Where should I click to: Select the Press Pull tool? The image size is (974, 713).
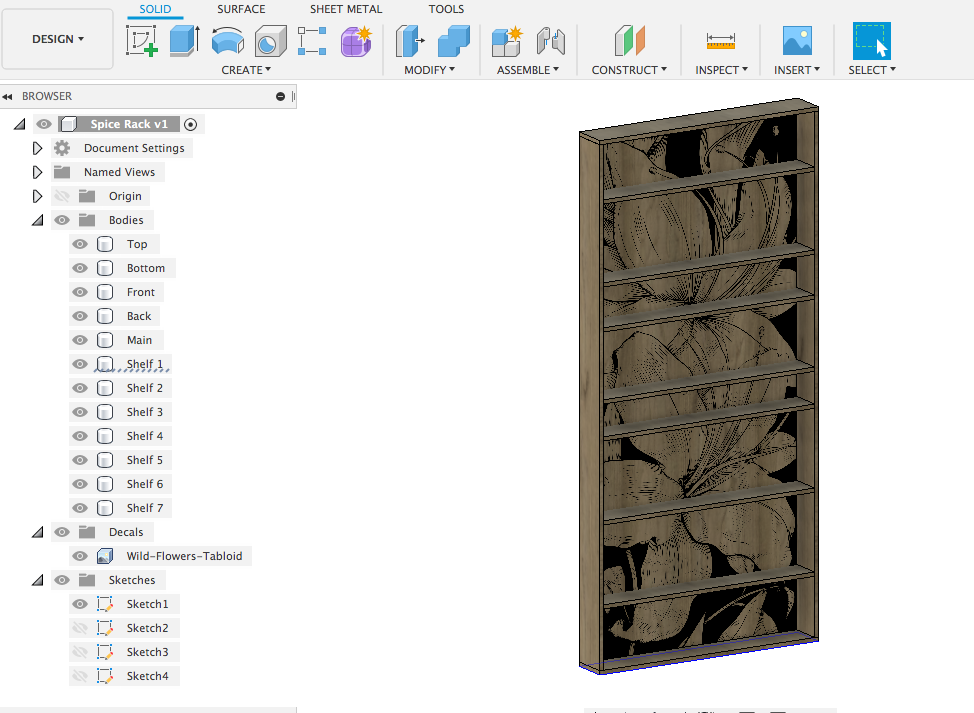410,41
